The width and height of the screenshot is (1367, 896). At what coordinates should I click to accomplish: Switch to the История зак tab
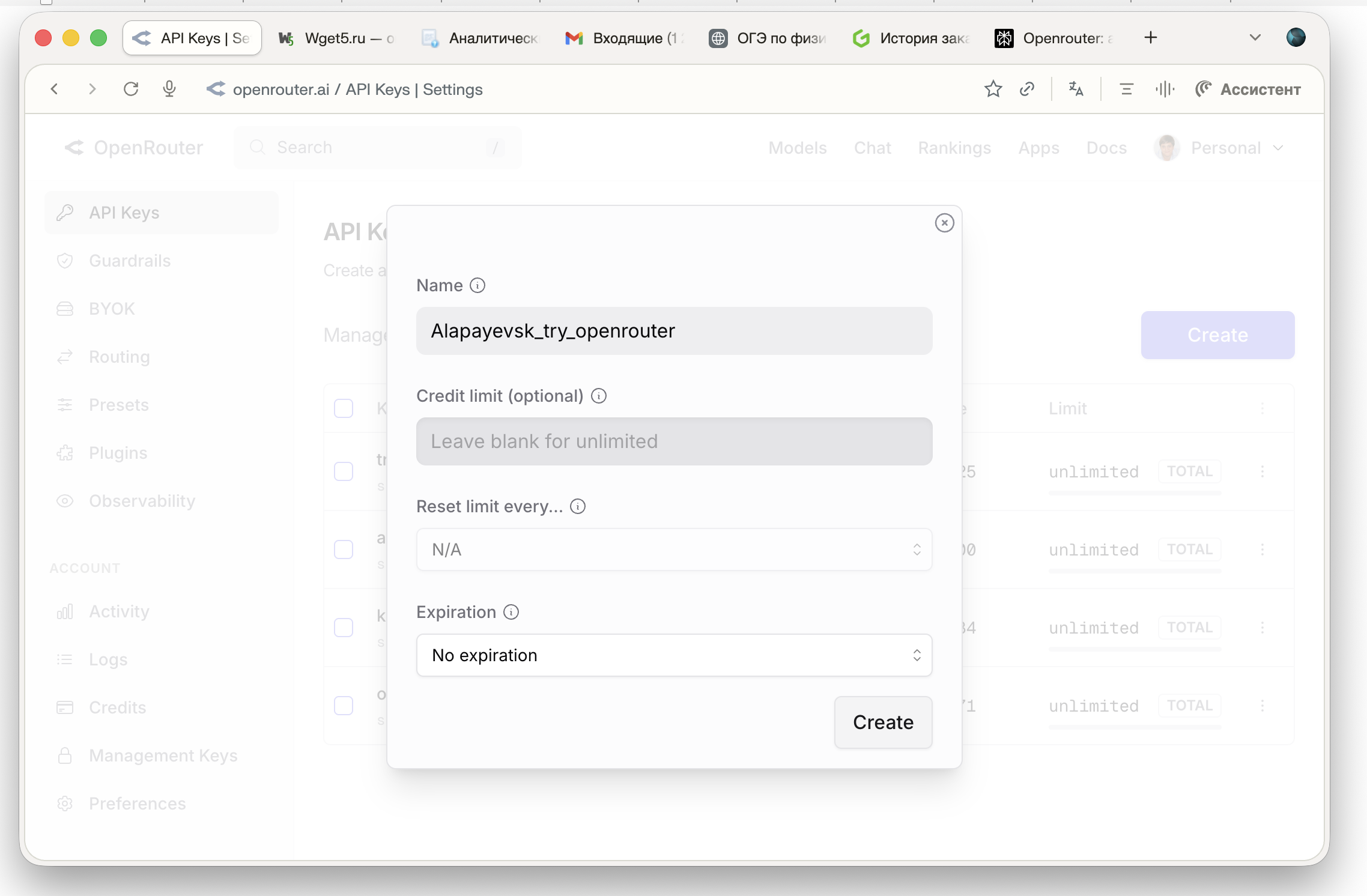tap(912, 38)
